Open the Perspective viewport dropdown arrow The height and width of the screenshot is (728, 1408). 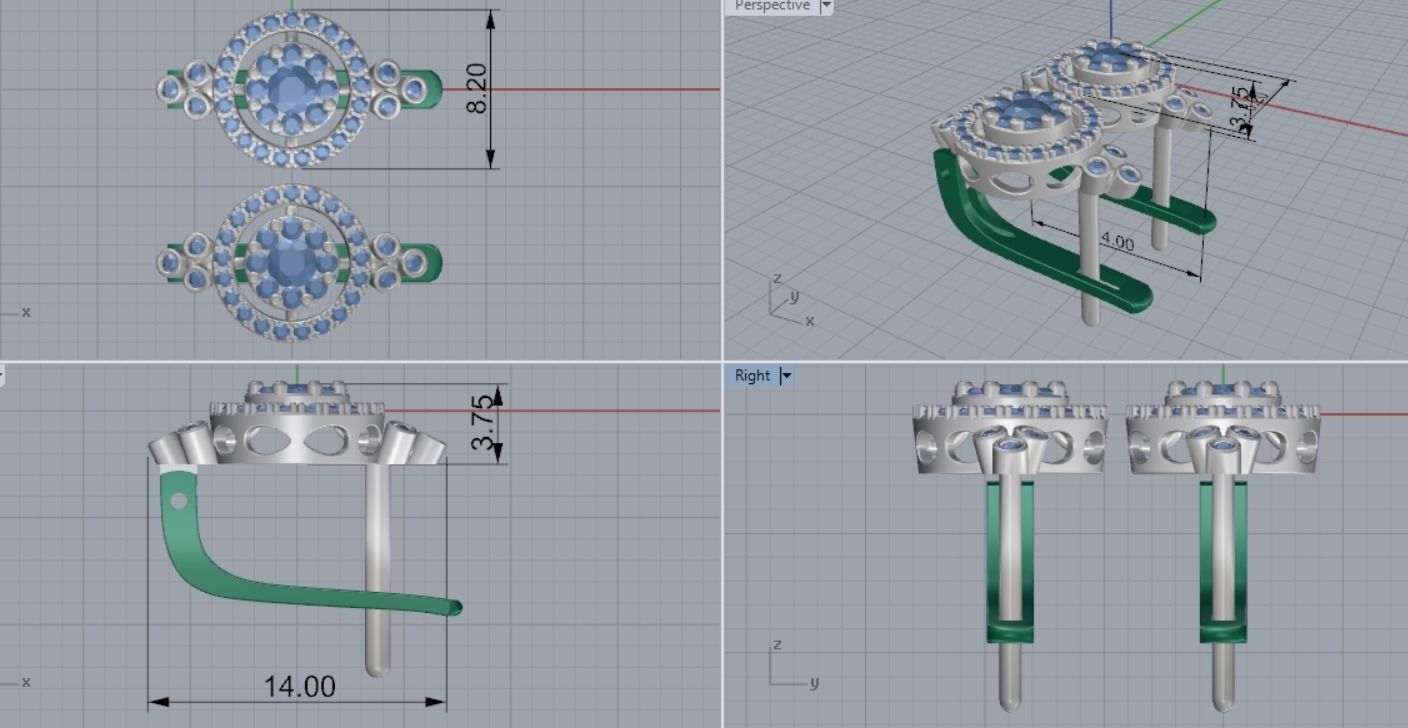point(826,6)
